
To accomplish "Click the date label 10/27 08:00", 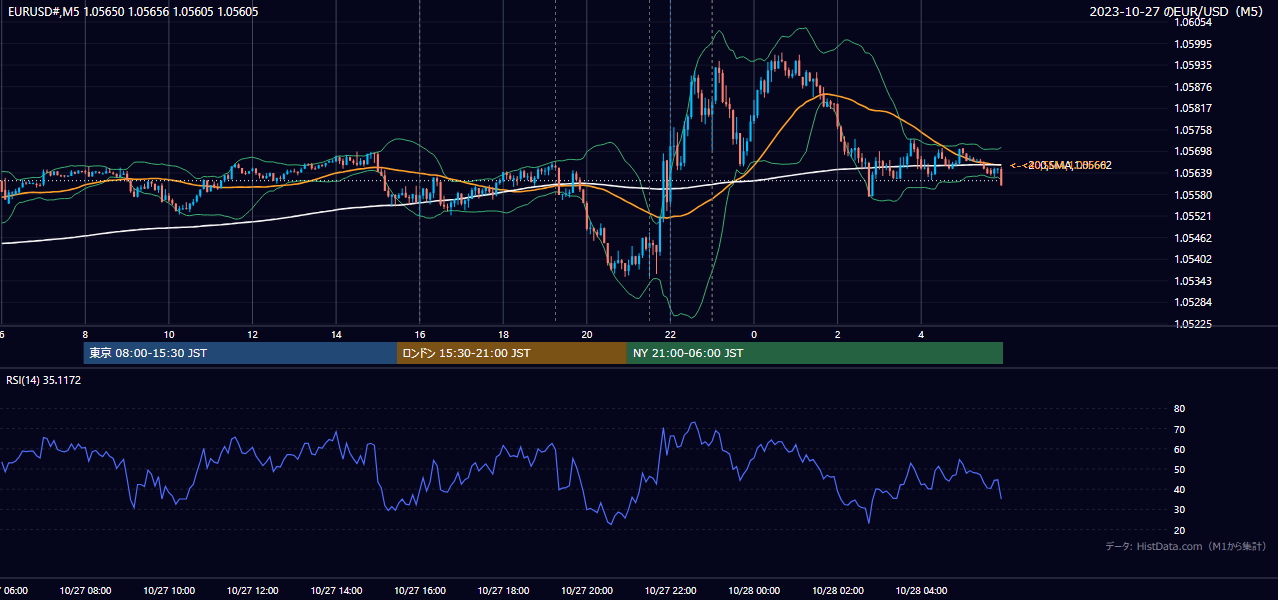I will click(84, 591).
